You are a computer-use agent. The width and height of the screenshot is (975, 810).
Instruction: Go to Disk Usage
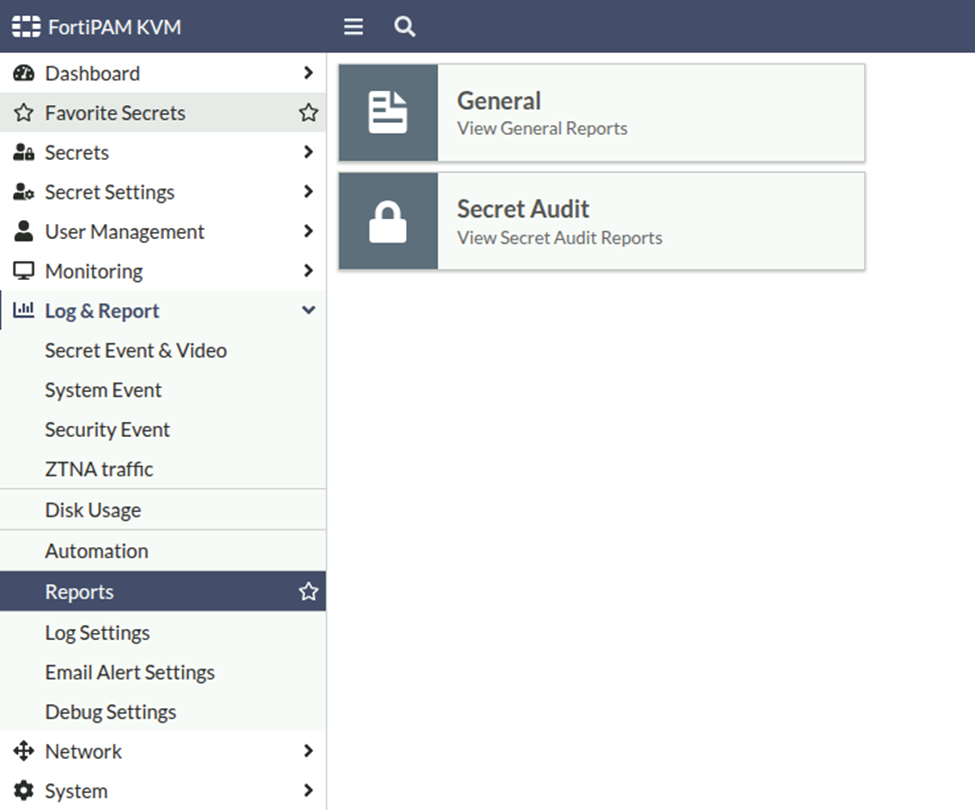pyautogui.click(x=163, y=510)
